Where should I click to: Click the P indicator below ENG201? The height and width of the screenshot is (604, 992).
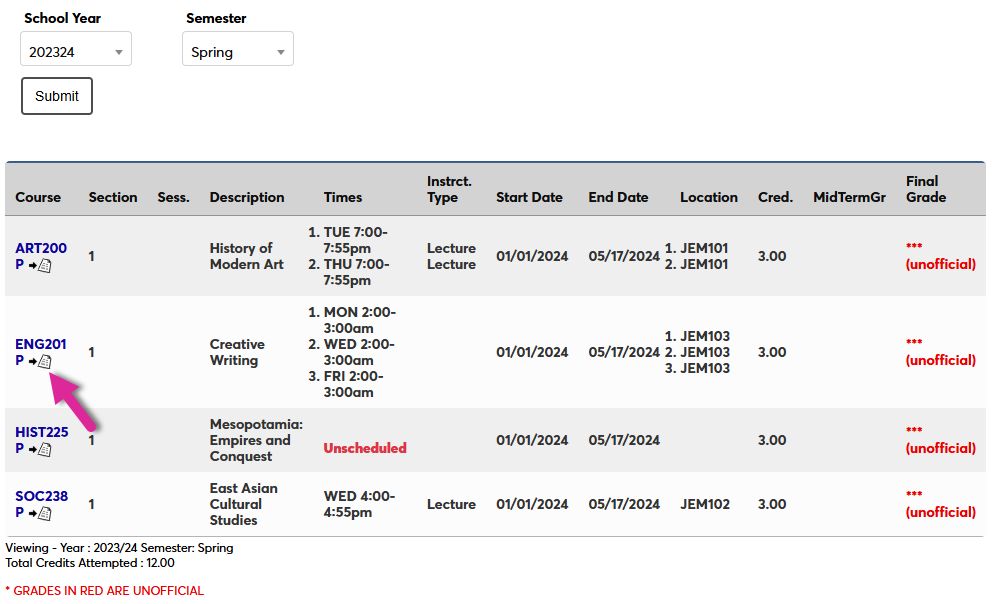20,360
